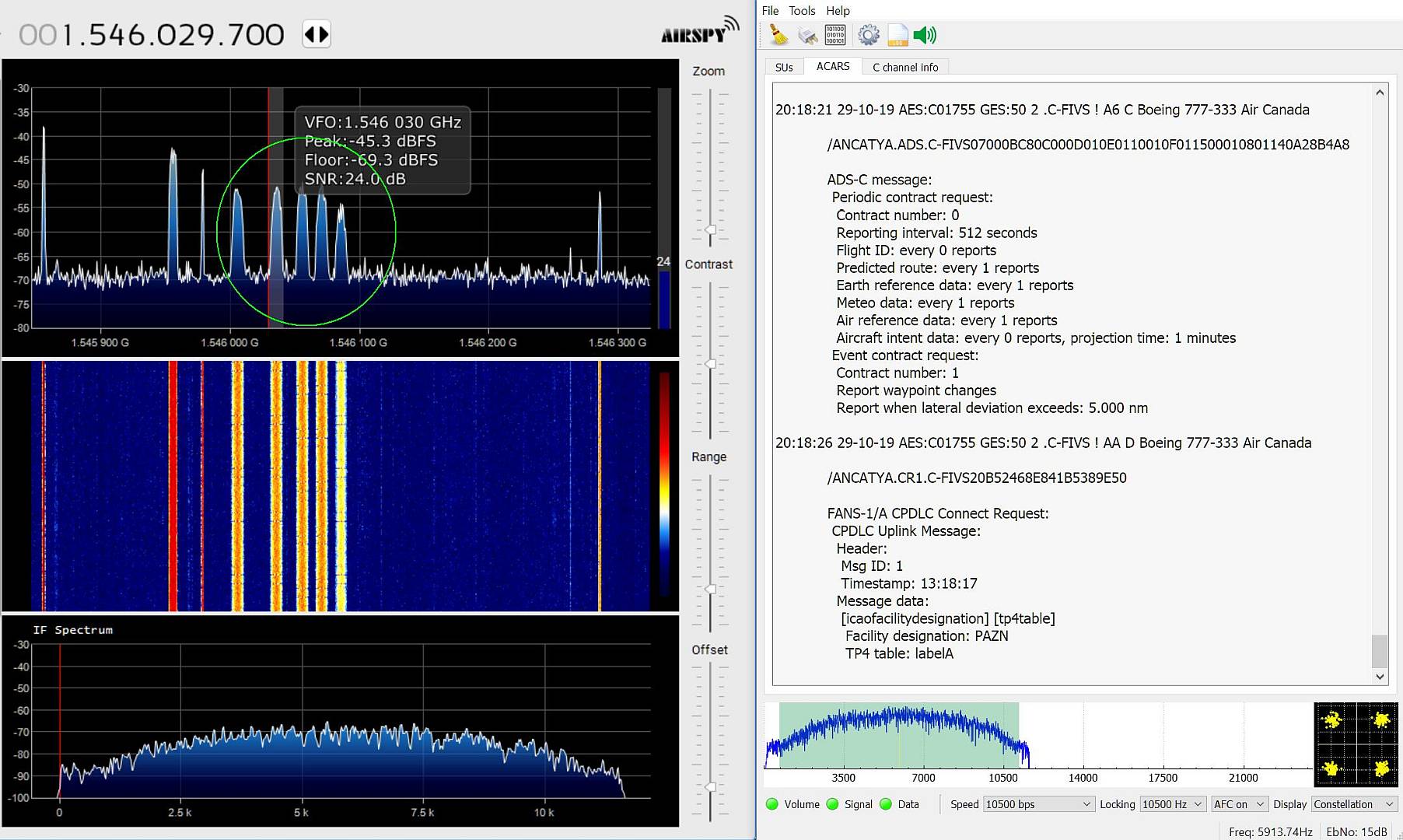
Task: Switch to C channel info tab
Action: pyautogui.click(x=905, y=67)
